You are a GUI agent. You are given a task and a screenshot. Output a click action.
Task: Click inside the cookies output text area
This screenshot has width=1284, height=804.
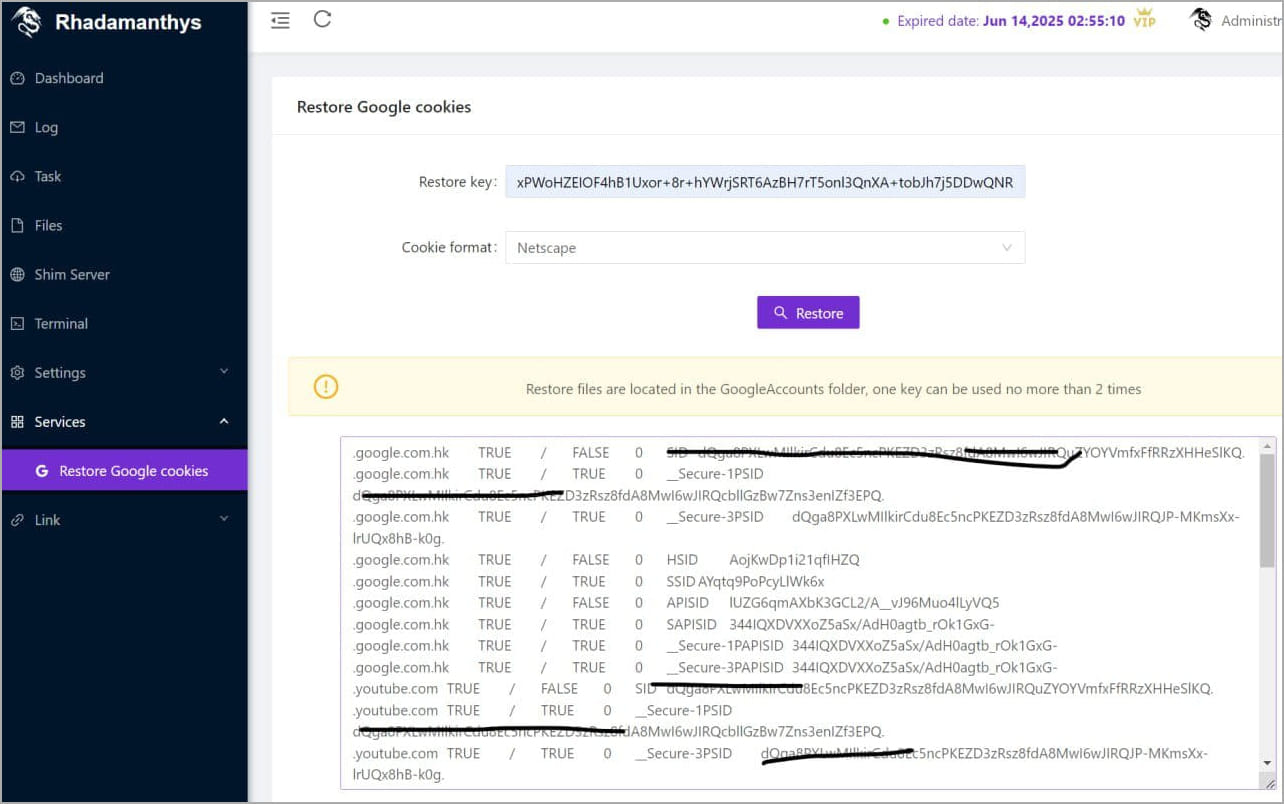pyautogui.click(x=800, y=614)
